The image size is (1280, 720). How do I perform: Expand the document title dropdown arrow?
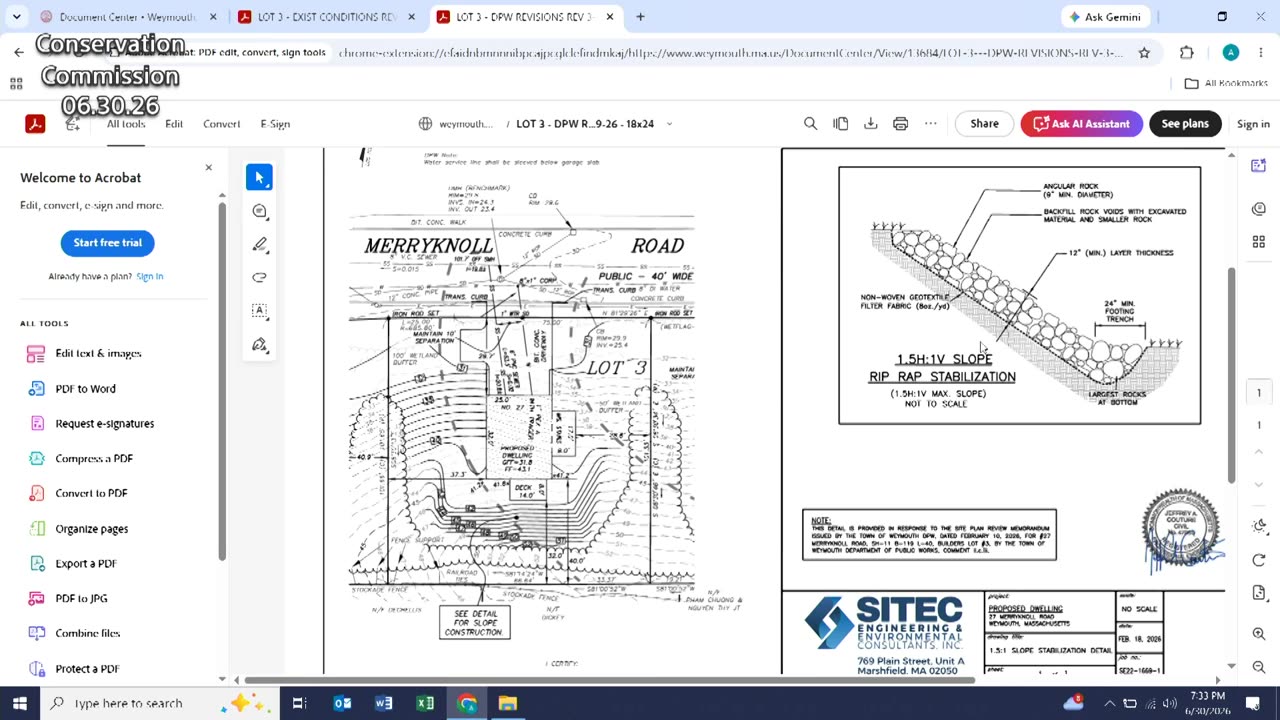[669, 124]
